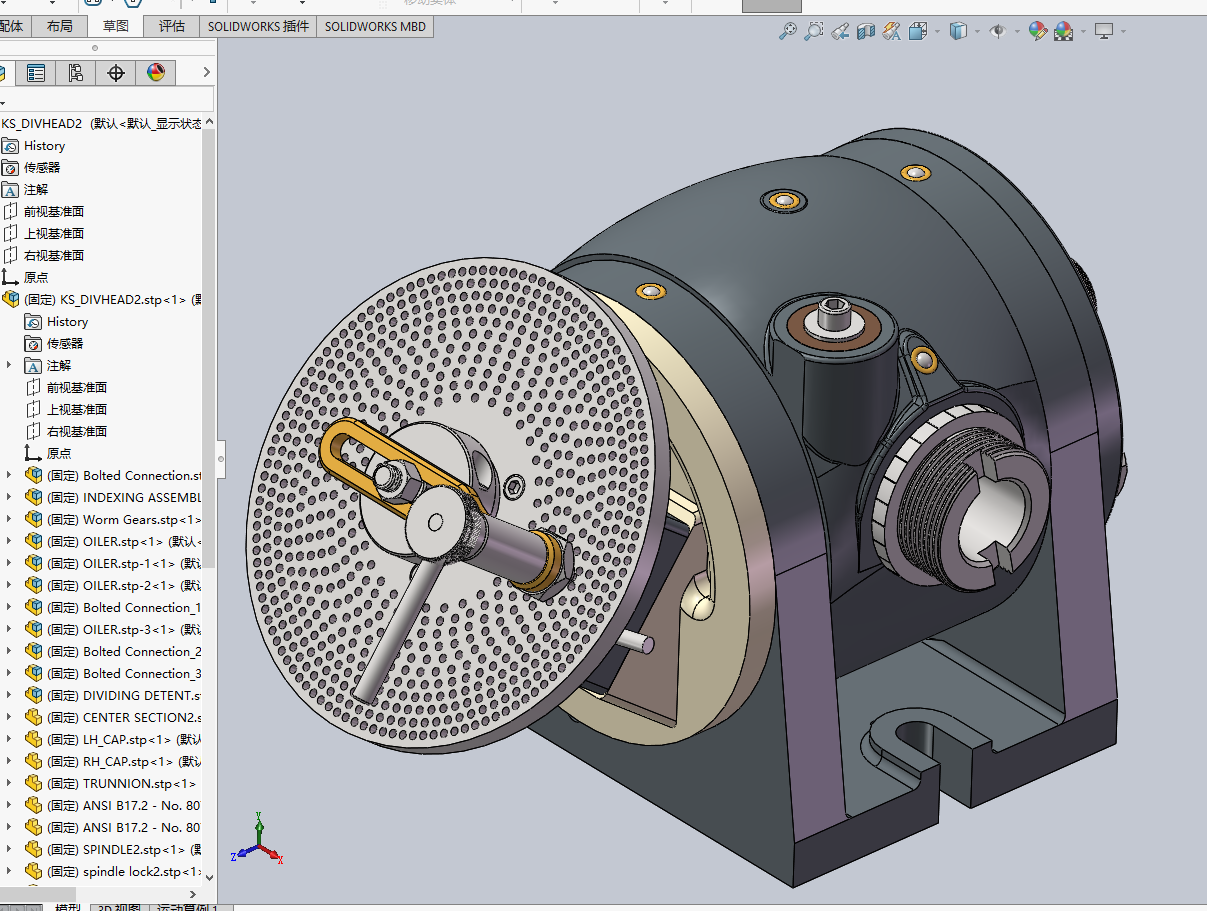The image size is (1207, 911).
Task: Open the ConfigurationManager panel tab
Action: (76, 73)
